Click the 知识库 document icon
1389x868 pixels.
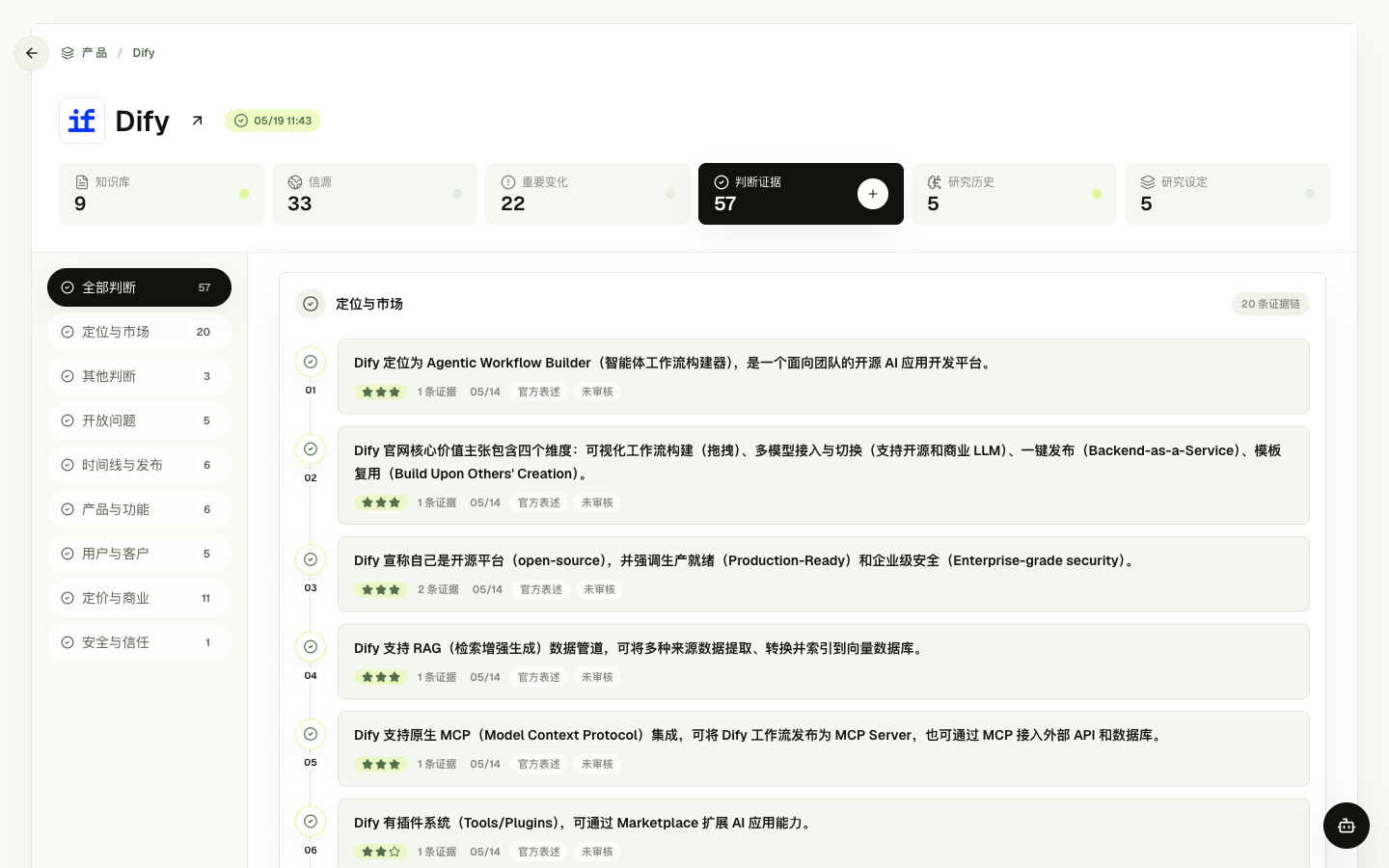[82, 181]
